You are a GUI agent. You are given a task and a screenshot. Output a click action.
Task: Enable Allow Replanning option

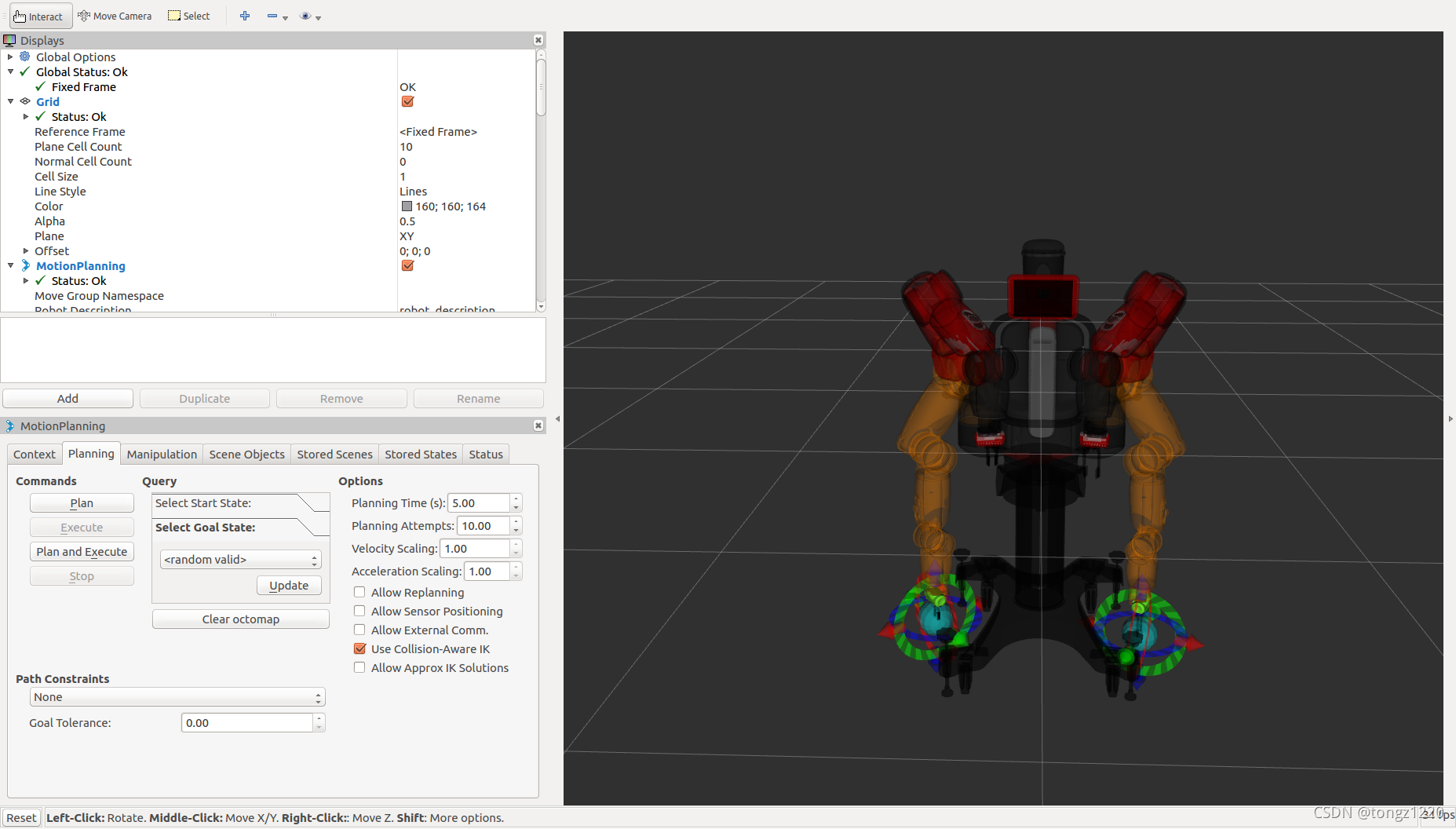point(359,592)
